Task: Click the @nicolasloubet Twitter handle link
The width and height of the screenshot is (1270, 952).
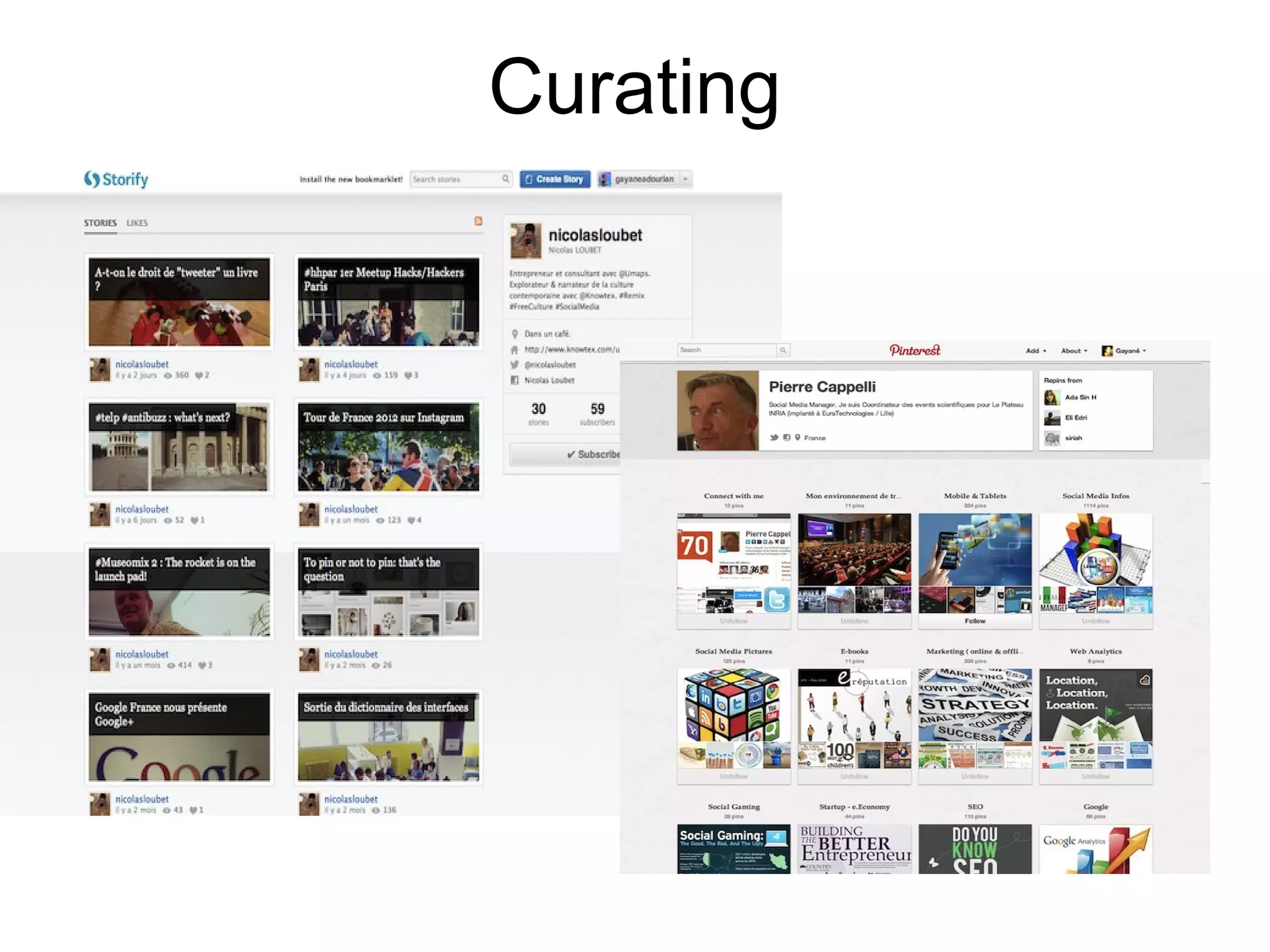Action: (x=550, y=365)
